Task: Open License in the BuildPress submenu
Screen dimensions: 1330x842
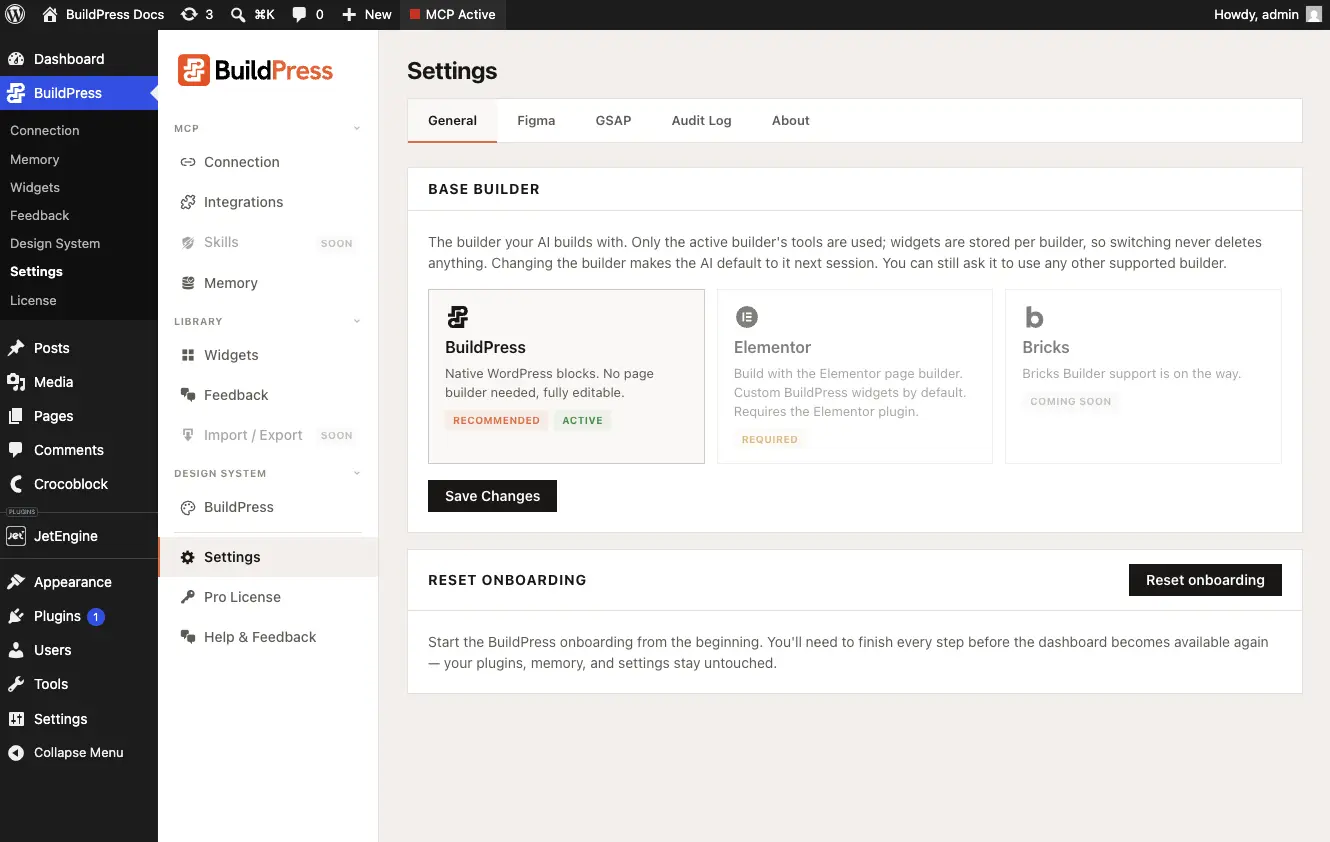Action: pyautogui.click(x=33, y=300)
